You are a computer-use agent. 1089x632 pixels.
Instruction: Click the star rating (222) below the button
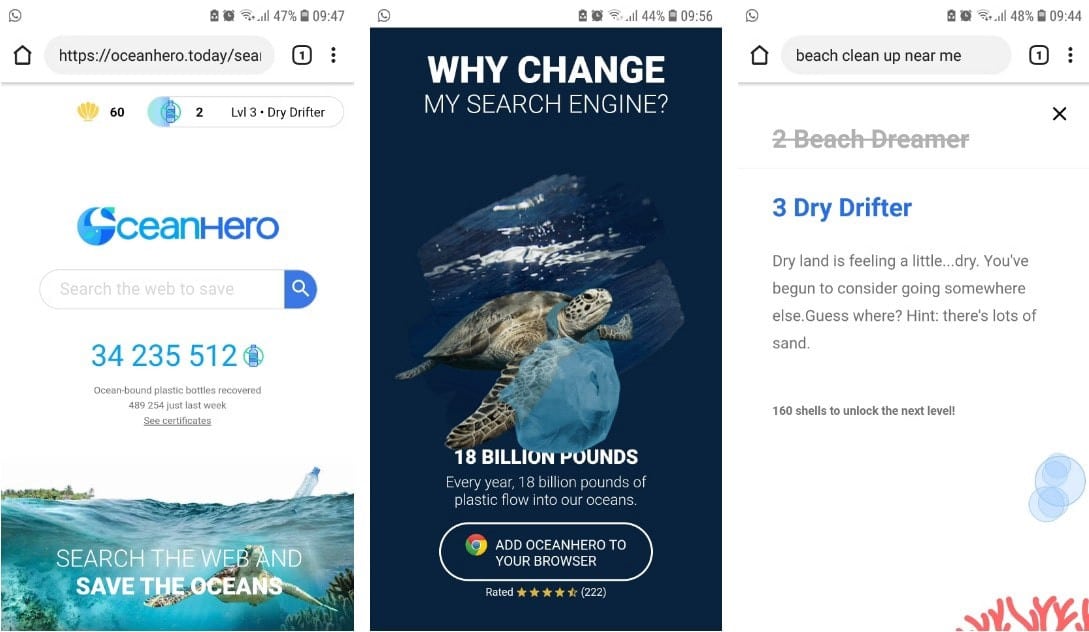[546, 592]
